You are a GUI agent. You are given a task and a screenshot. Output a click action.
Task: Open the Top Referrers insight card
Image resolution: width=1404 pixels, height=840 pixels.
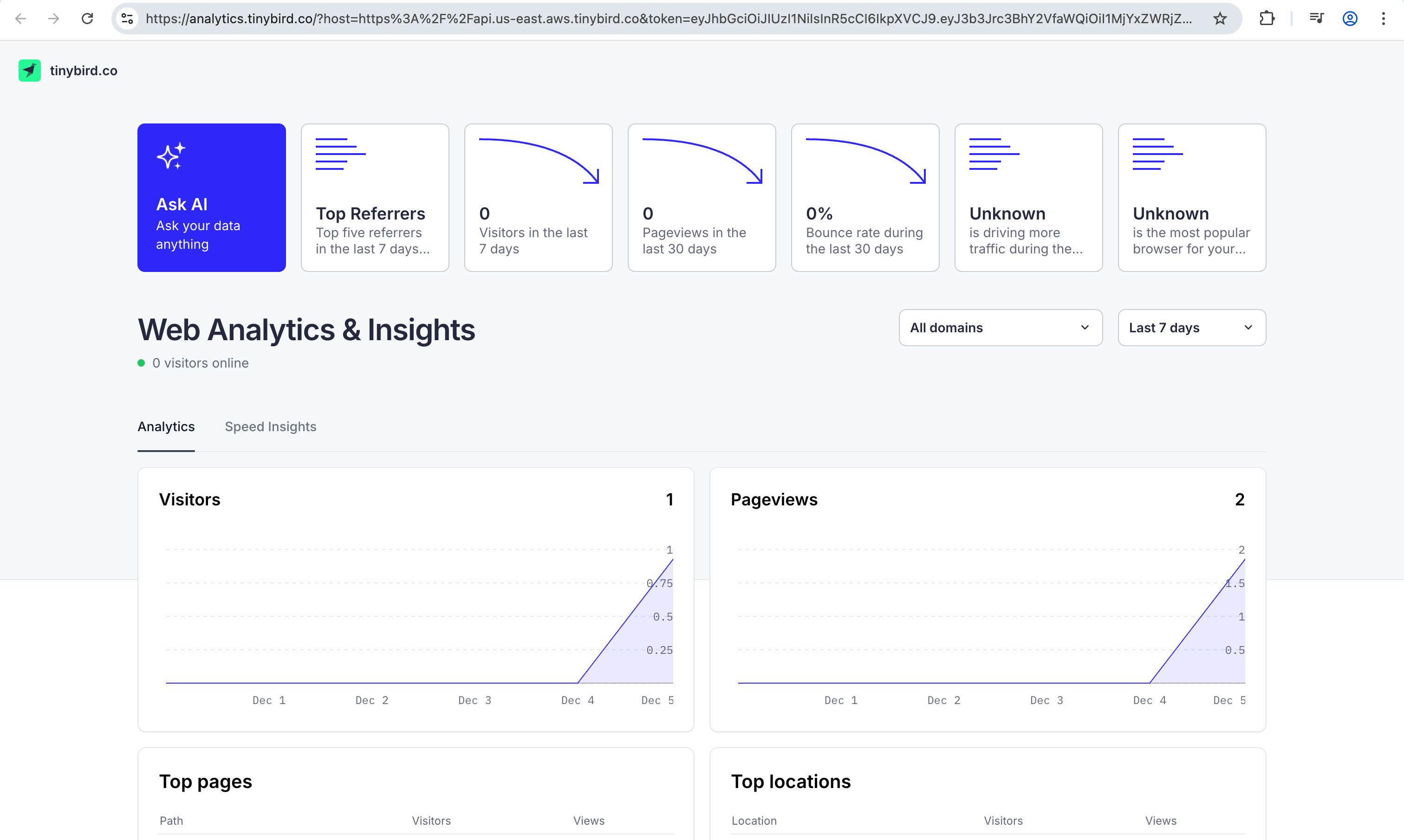[375, 198]
